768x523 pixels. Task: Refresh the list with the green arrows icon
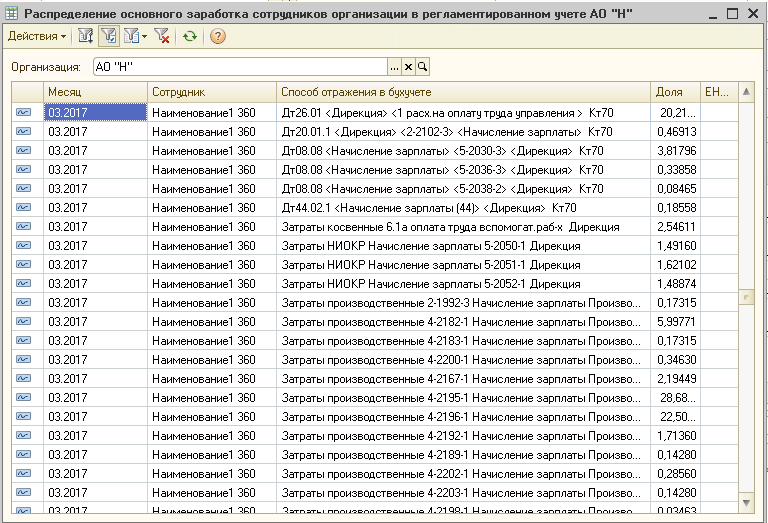[190, 36]
